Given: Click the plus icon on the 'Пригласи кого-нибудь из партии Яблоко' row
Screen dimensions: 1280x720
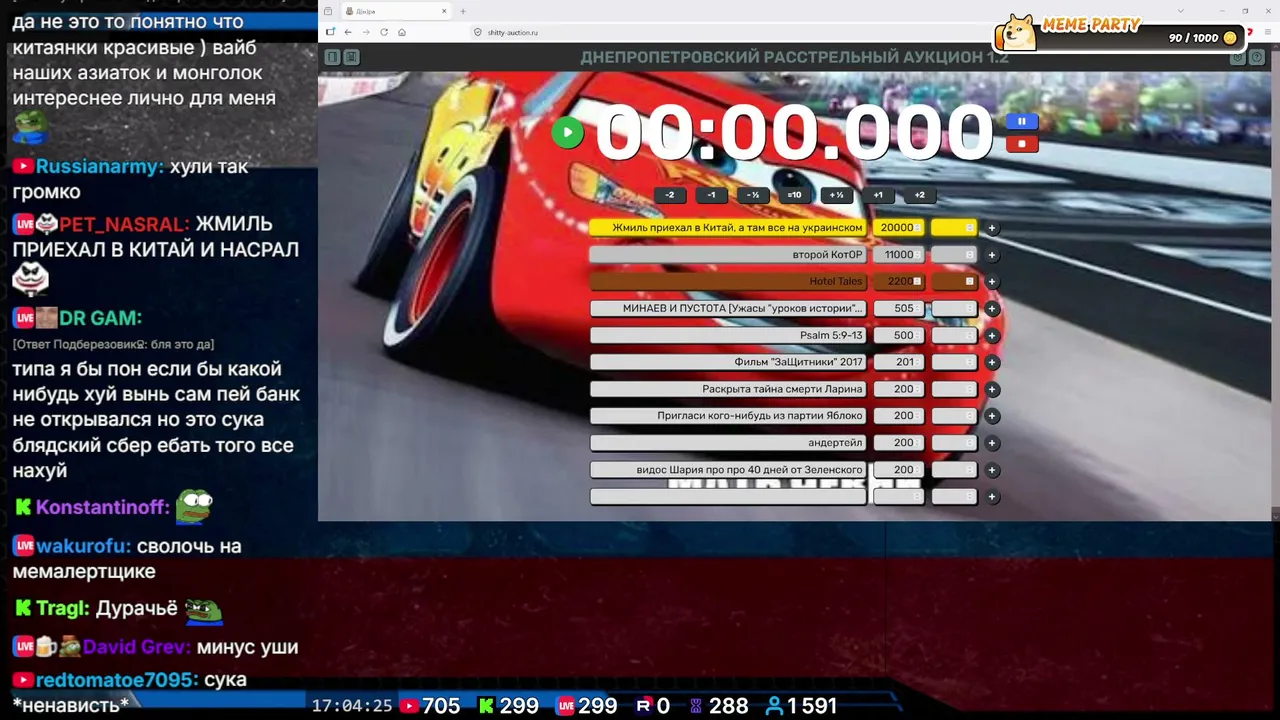Looking at the screenshot, I should click(x=992, y=416).
